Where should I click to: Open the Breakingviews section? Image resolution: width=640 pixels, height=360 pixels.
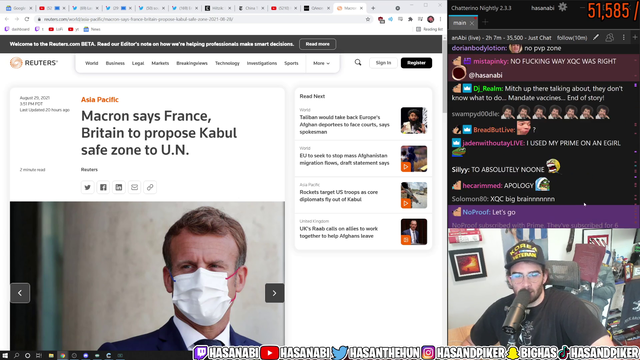192,63
